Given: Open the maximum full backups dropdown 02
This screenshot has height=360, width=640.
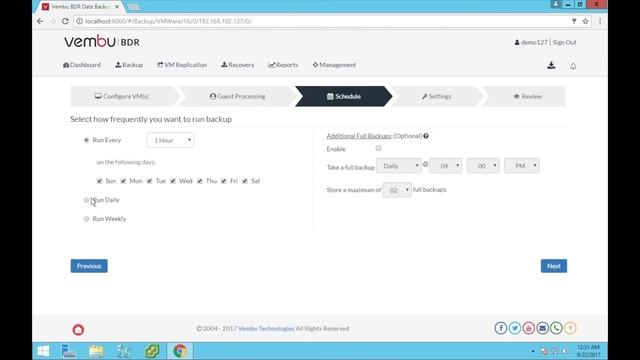Looking at the screenshot, I should (397, 190).
